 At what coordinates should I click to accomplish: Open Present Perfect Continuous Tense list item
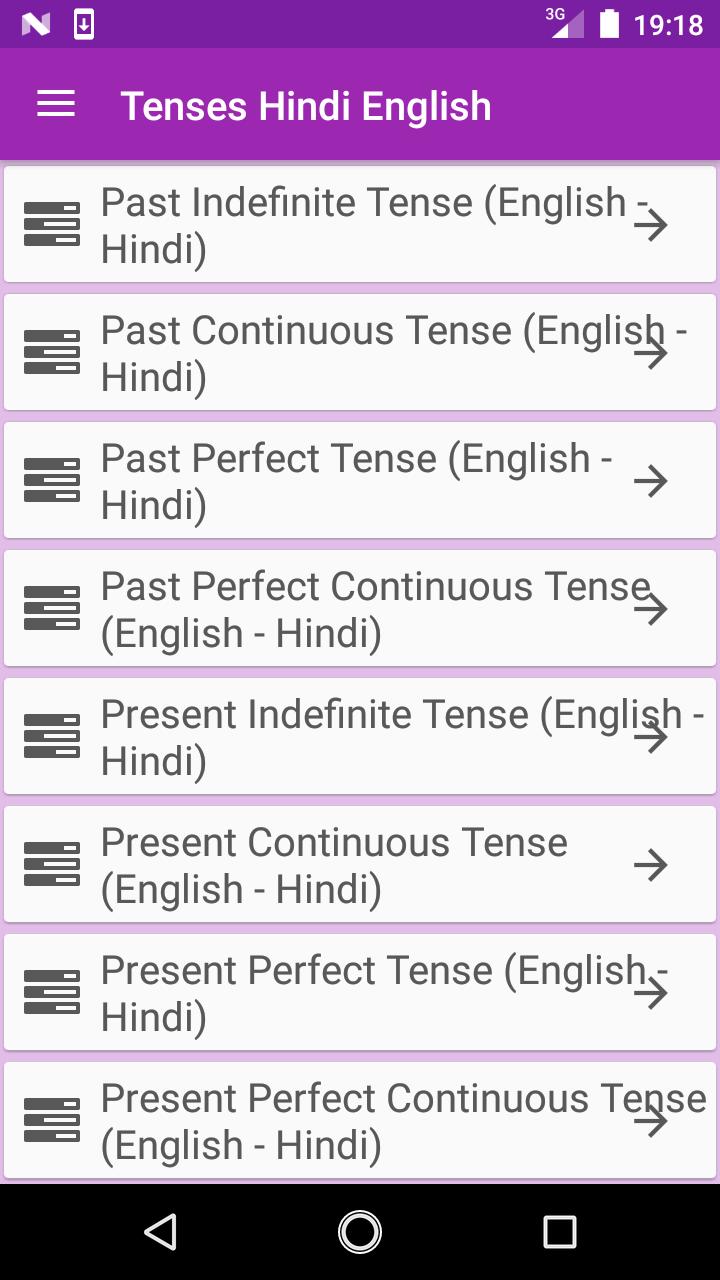click(360, 1120)
